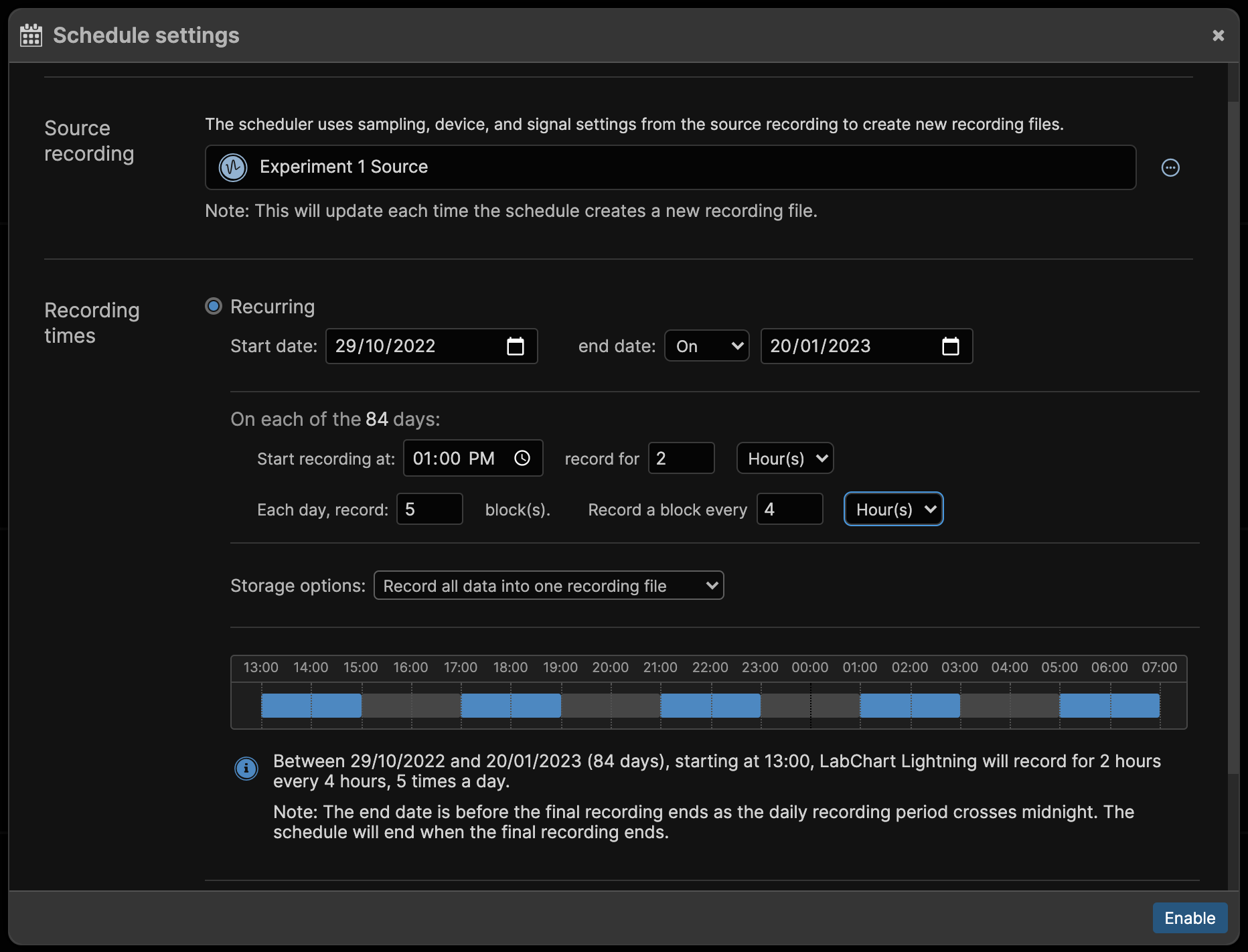The width and height of the screenshot is (1248, 952).
Task: Close the Schedule settings dialog
Action: [x=1218, y=35]
